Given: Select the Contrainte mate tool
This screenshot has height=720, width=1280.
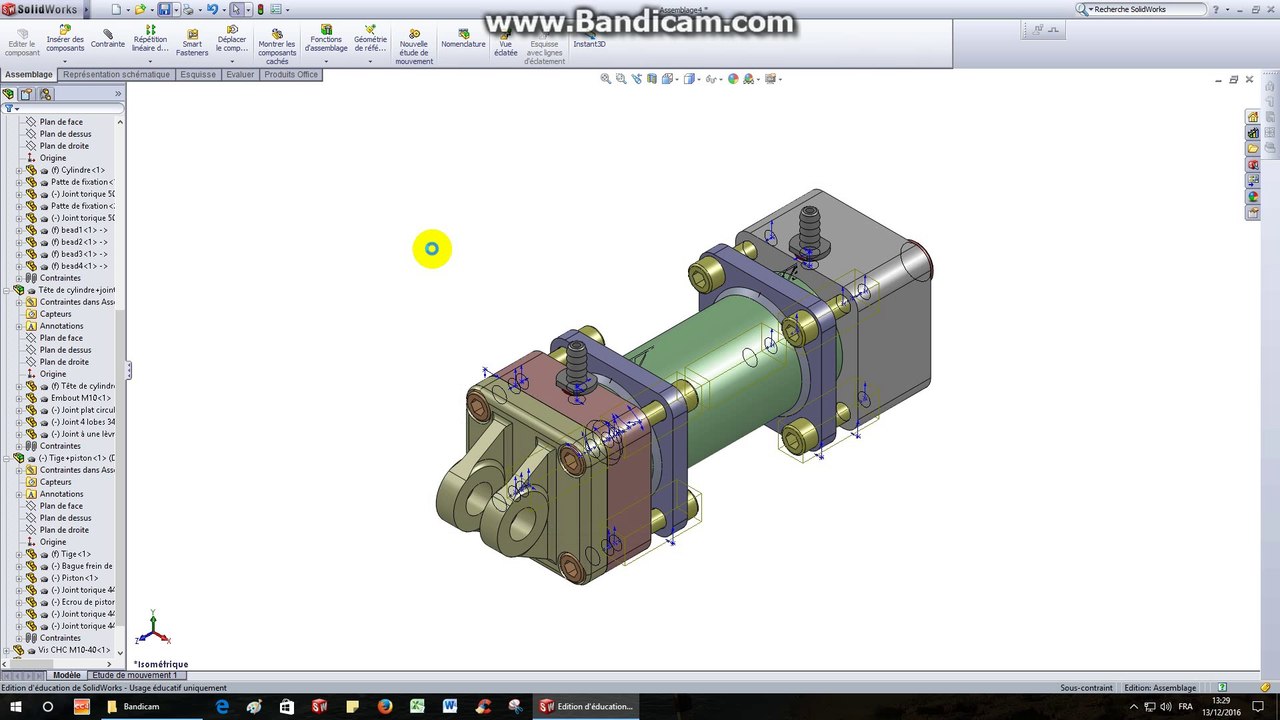Looking at the screenshot, I should click(x=108, y=39).
